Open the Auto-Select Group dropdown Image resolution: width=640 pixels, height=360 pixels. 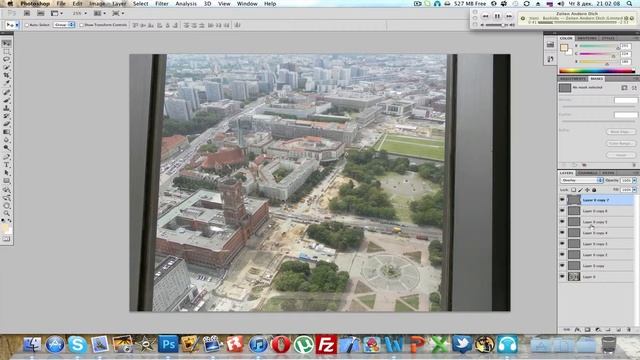[x=64, y=25]
